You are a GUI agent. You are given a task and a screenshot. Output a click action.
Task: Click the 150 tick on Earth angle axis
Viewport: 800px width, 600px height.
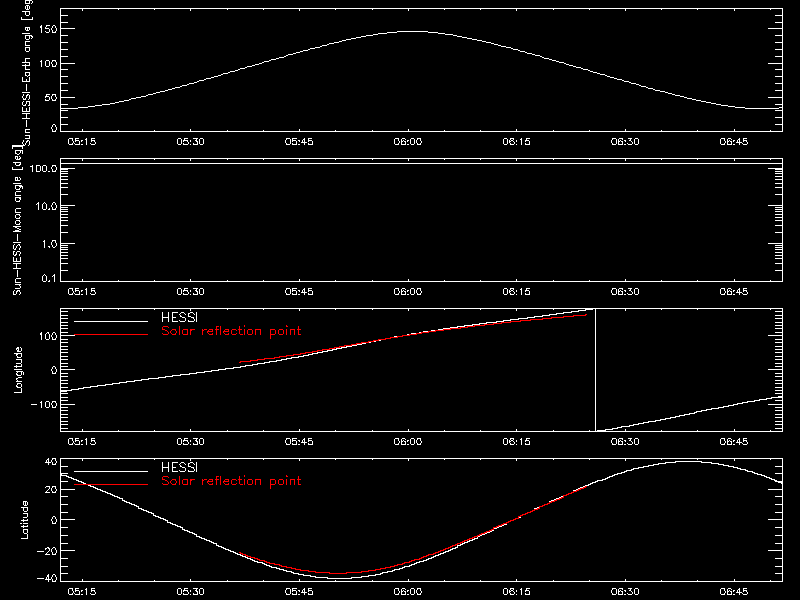47,29
